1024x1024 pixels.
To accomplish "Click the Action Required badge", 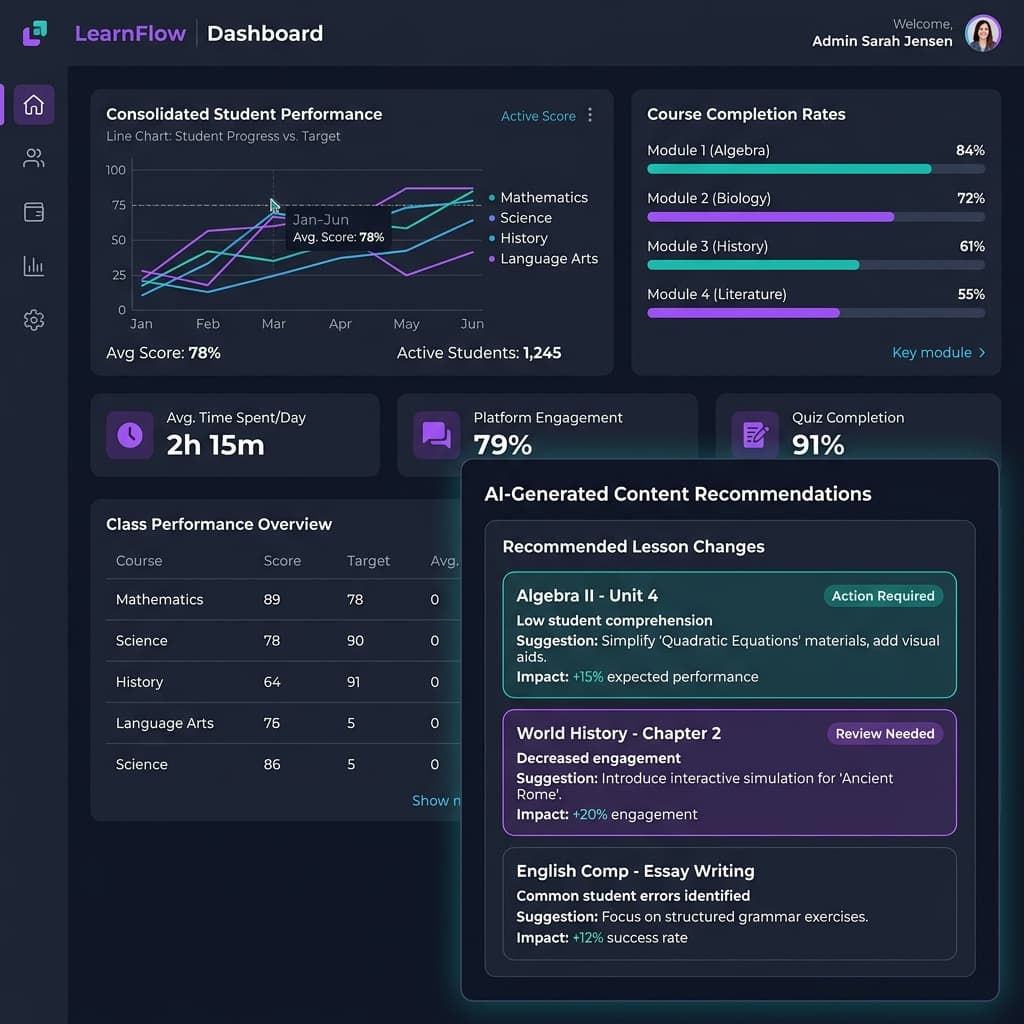I will point(883,596).
